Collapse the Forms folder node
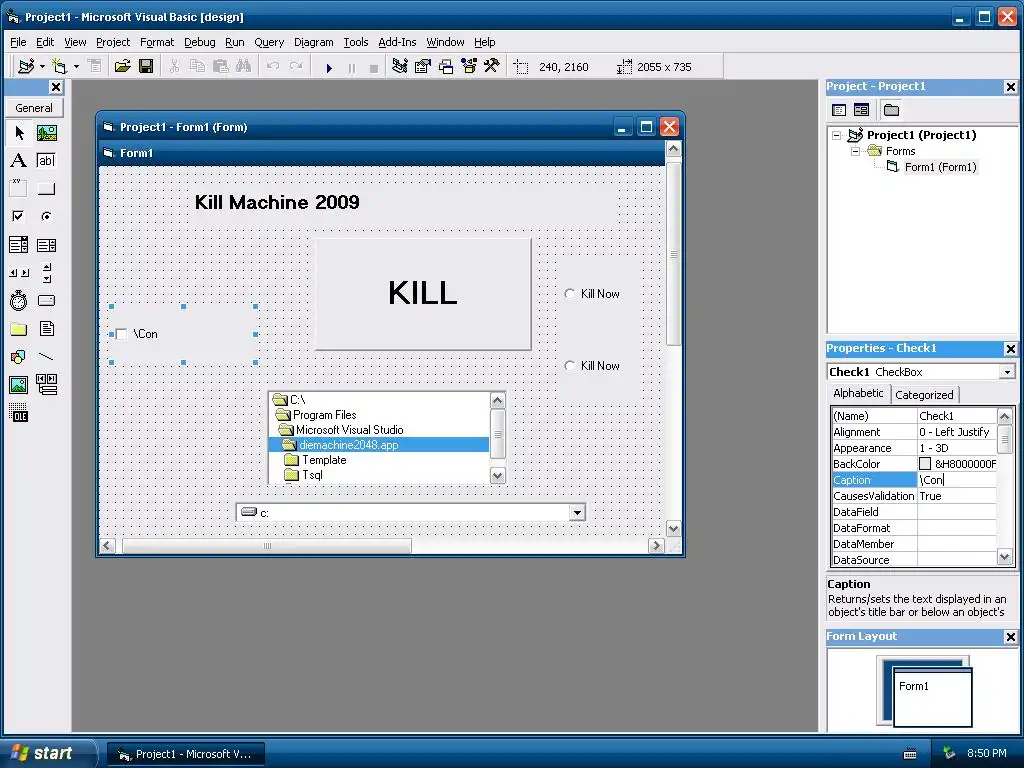1024x768 pixels. point(856,151)
